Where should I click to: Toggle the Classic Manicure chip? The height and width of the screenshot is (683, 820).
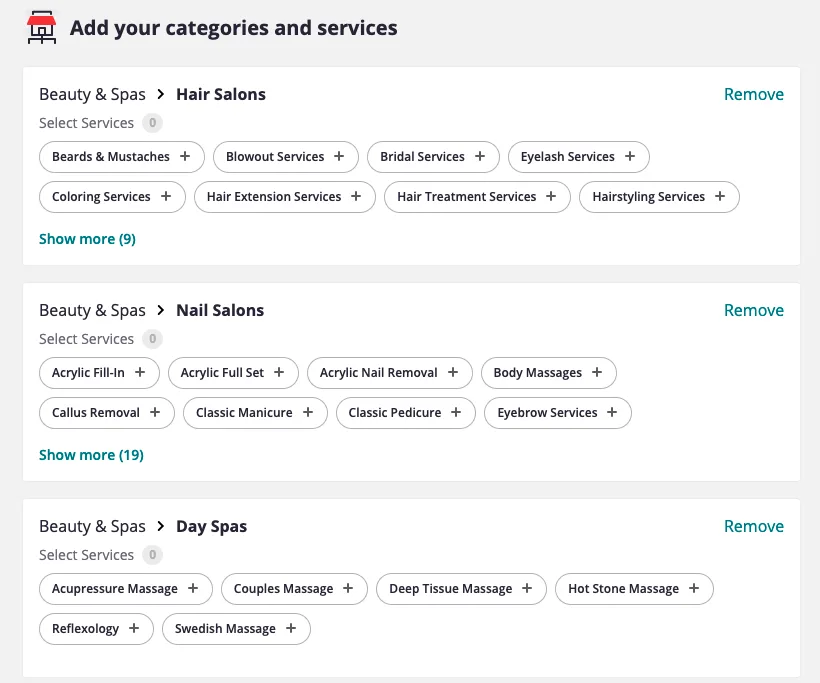255,413
